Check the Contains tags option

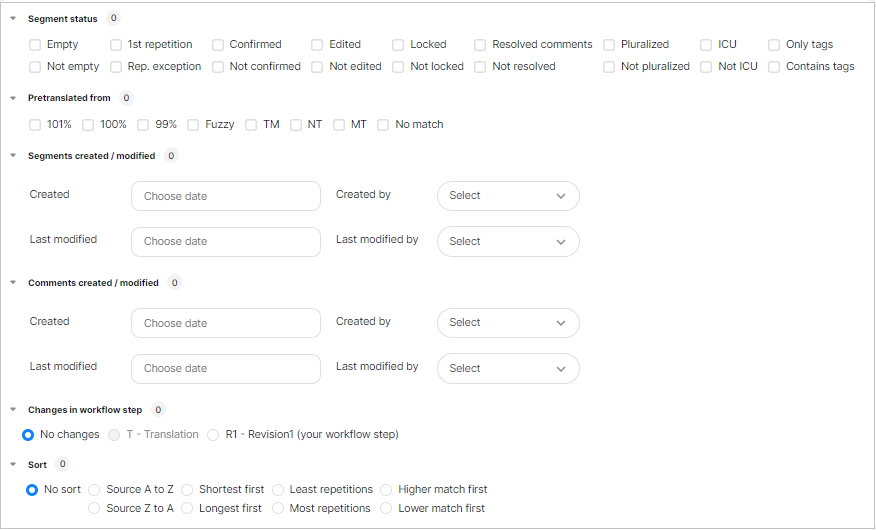pos(774,67)
